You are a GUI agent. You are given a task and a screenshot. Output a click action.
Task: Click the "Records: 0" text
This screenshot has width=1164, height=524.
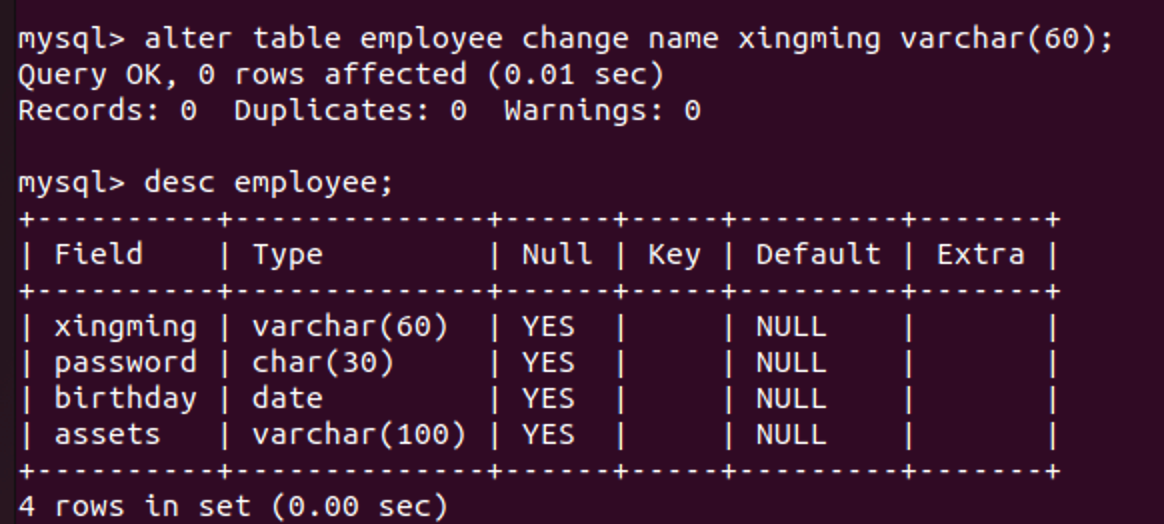tap(107, 110)
